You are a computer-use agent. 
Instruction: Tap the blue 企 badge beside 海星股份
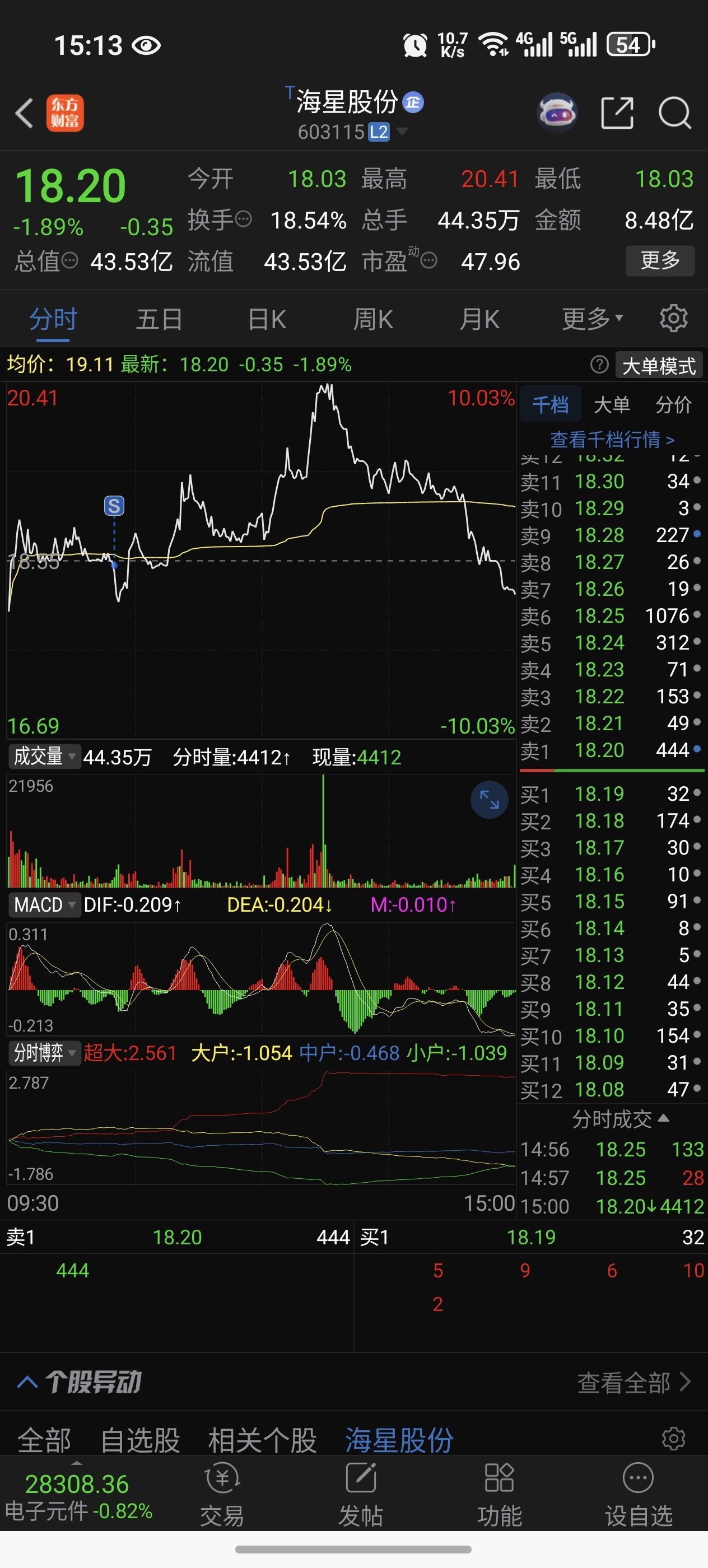pos(413,102)
